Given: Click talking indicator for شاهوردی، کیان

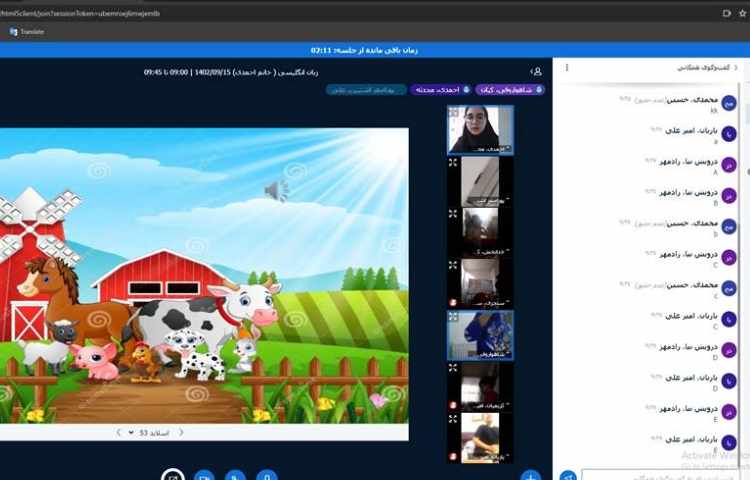Looking at the screenshot, I should [x=510, y=89].
